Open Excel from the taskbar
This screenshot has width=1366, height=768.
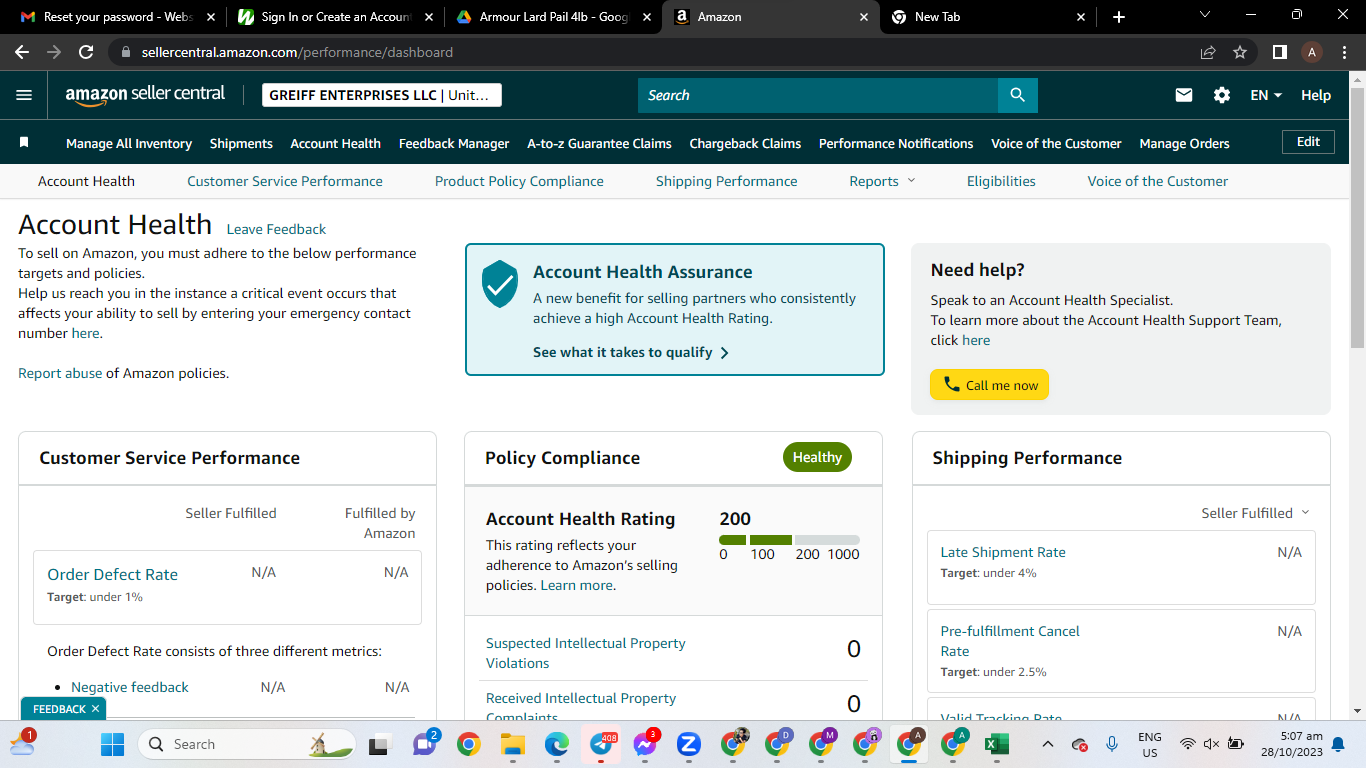(995, 744)
